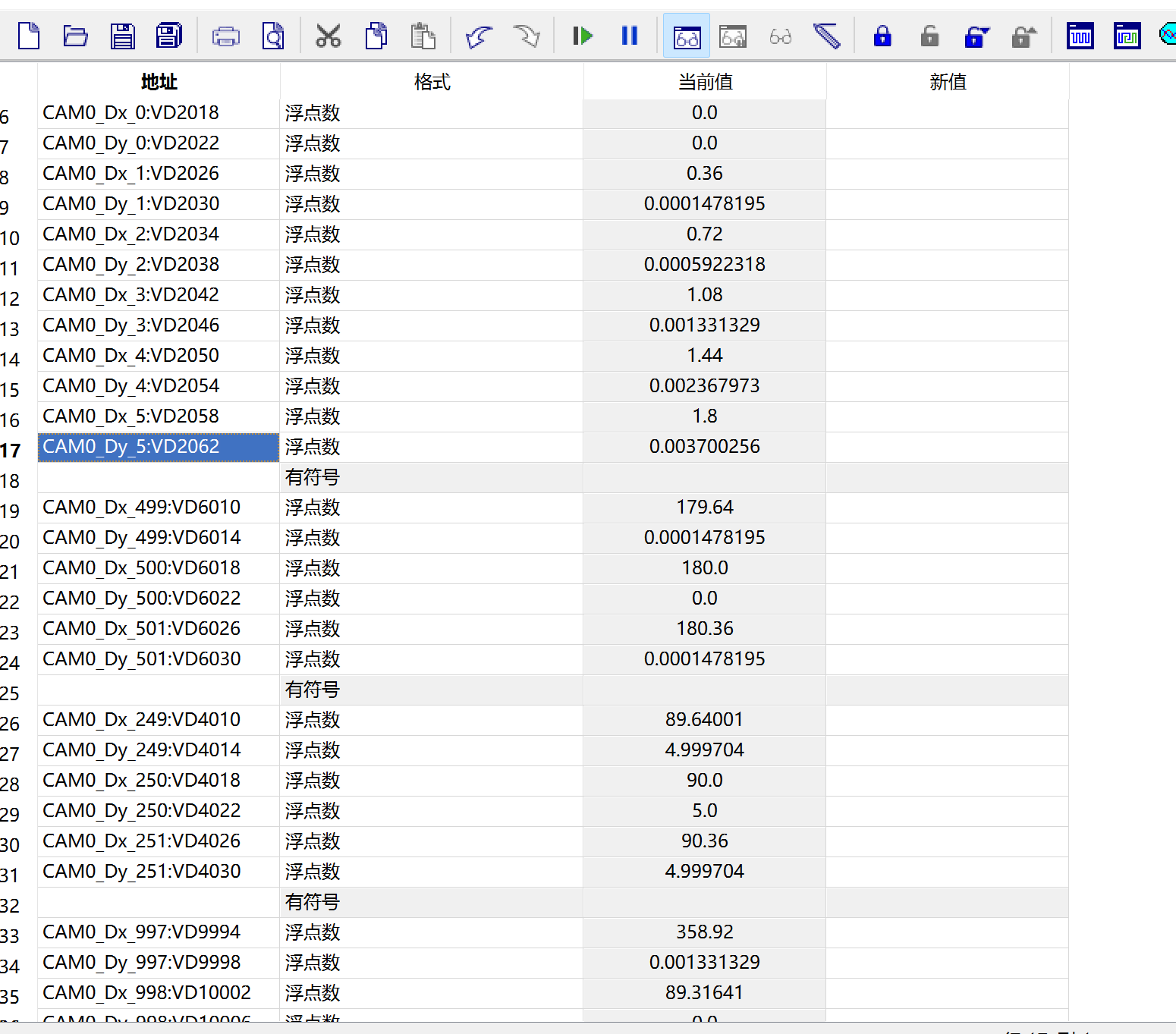The height and width of the screenshot is (1034, 1176).
Task: Click the grey open lock with up arrow
Action: click(x=1024, y=36)
